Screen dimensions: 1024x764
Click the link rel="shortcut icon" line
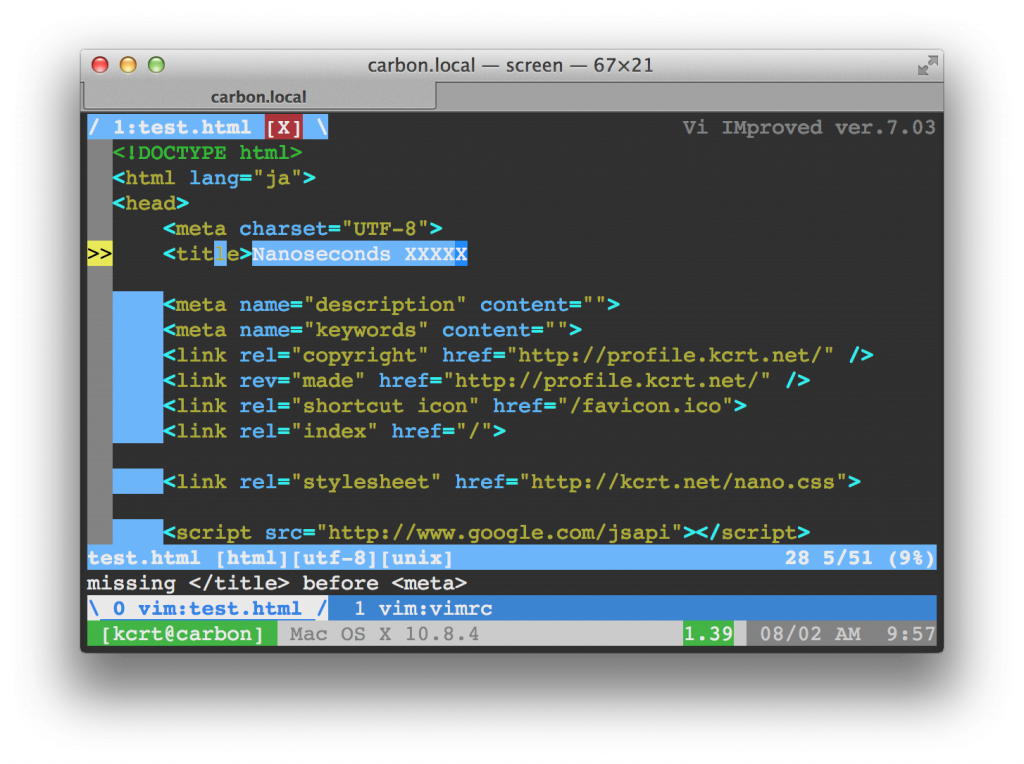click(455, 406)
